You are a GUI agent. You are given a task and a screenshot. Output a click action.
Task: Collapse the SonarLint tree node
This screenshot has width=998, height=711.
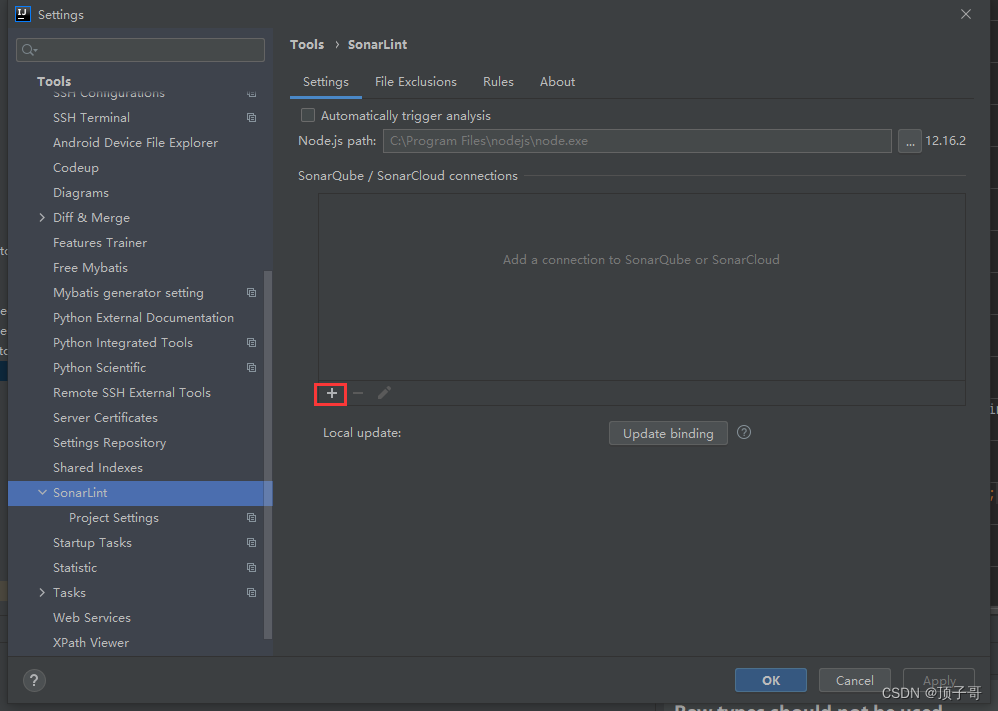(42, 493)
